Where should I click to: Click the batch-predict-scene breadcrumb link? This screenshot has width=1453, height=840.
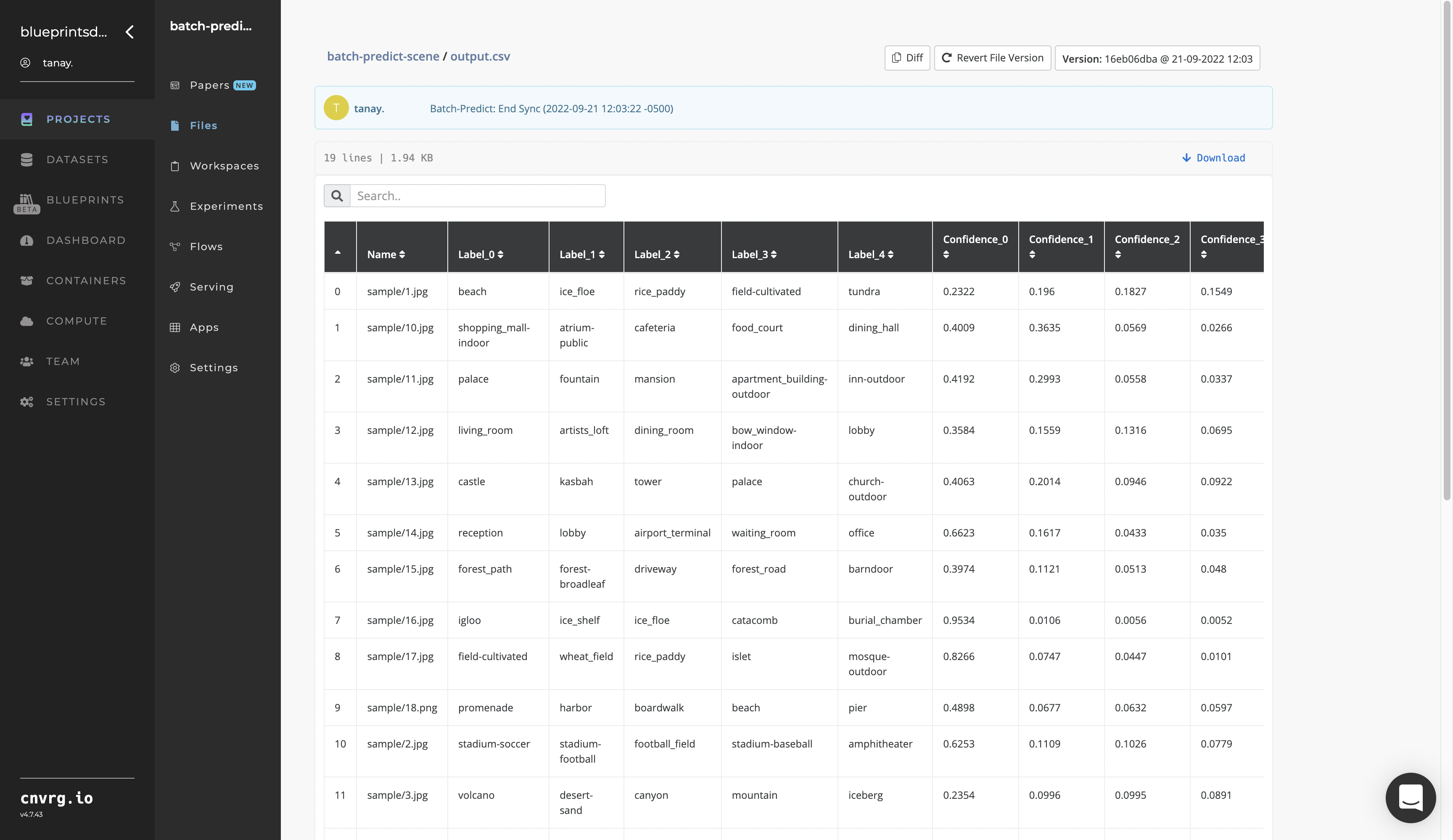coord(383,56)
